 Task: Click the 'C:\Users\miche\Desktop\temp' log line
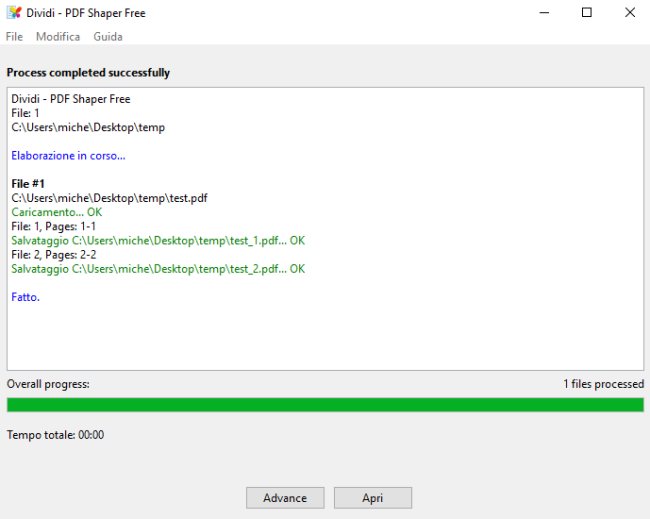88,127
